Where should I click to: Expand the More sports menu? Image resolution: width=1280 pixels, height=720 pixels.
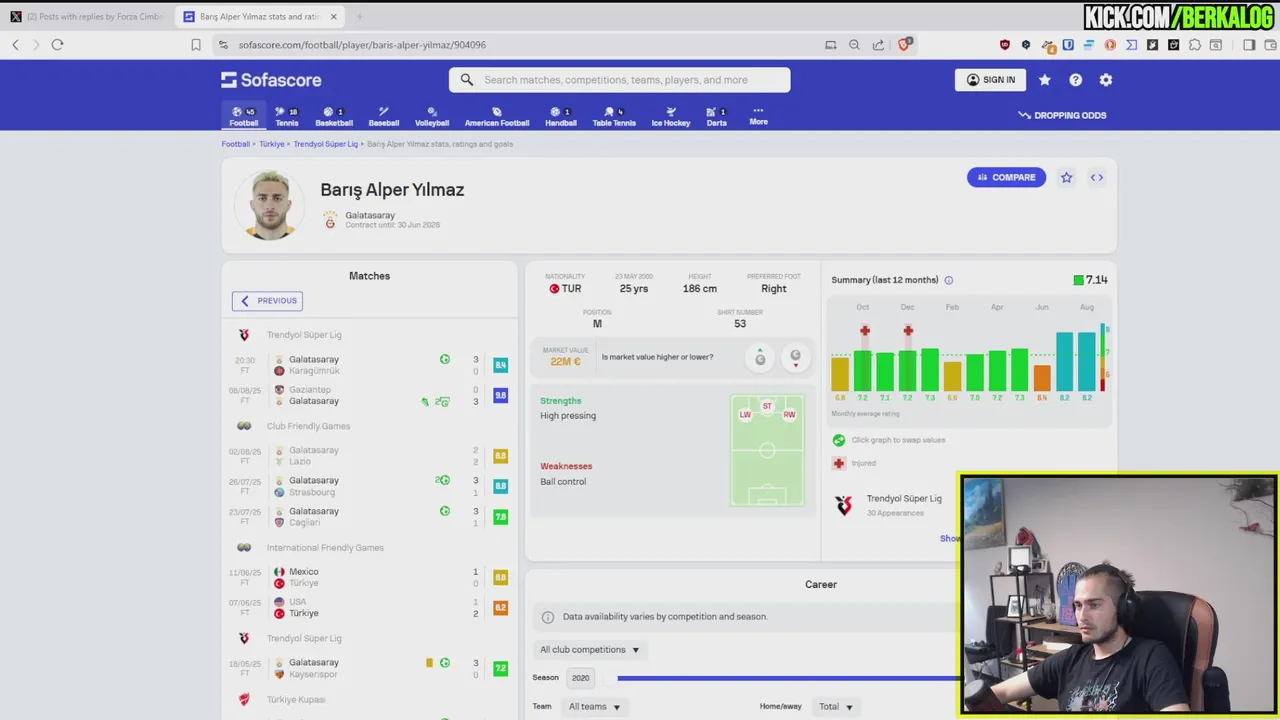(x=759, y=116)
